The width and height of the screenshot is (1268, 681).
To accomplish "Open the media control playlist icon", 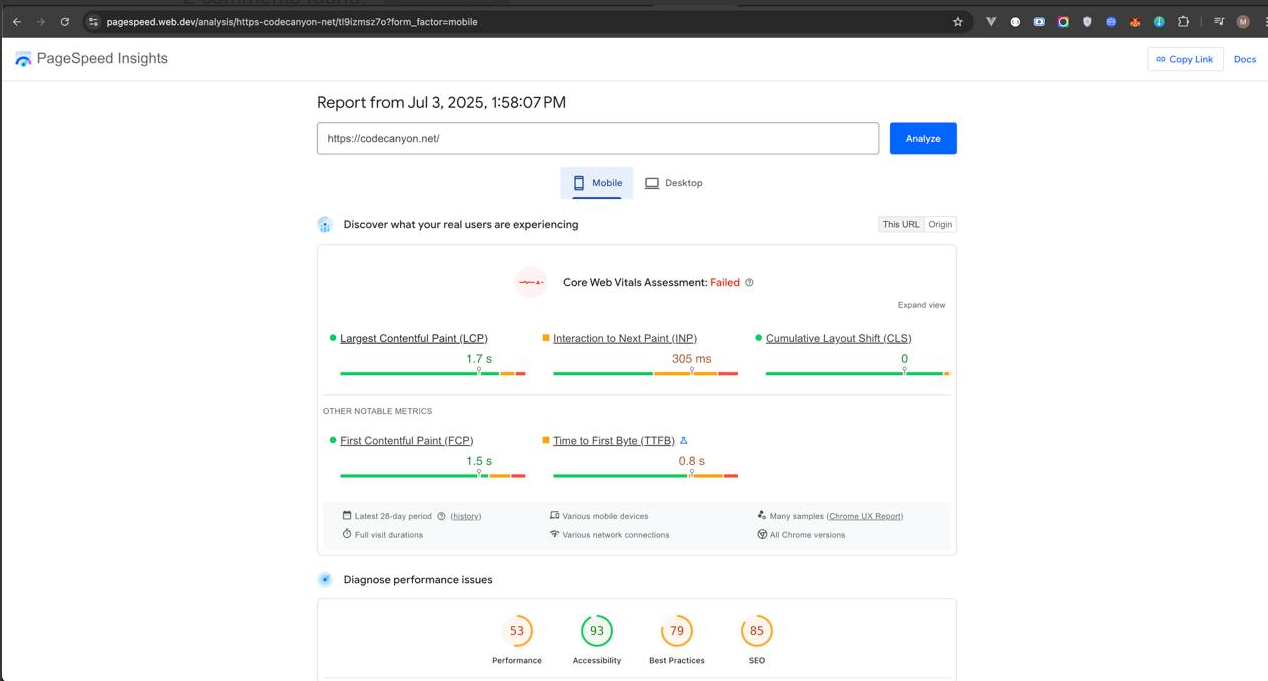I will [1219, 21].
